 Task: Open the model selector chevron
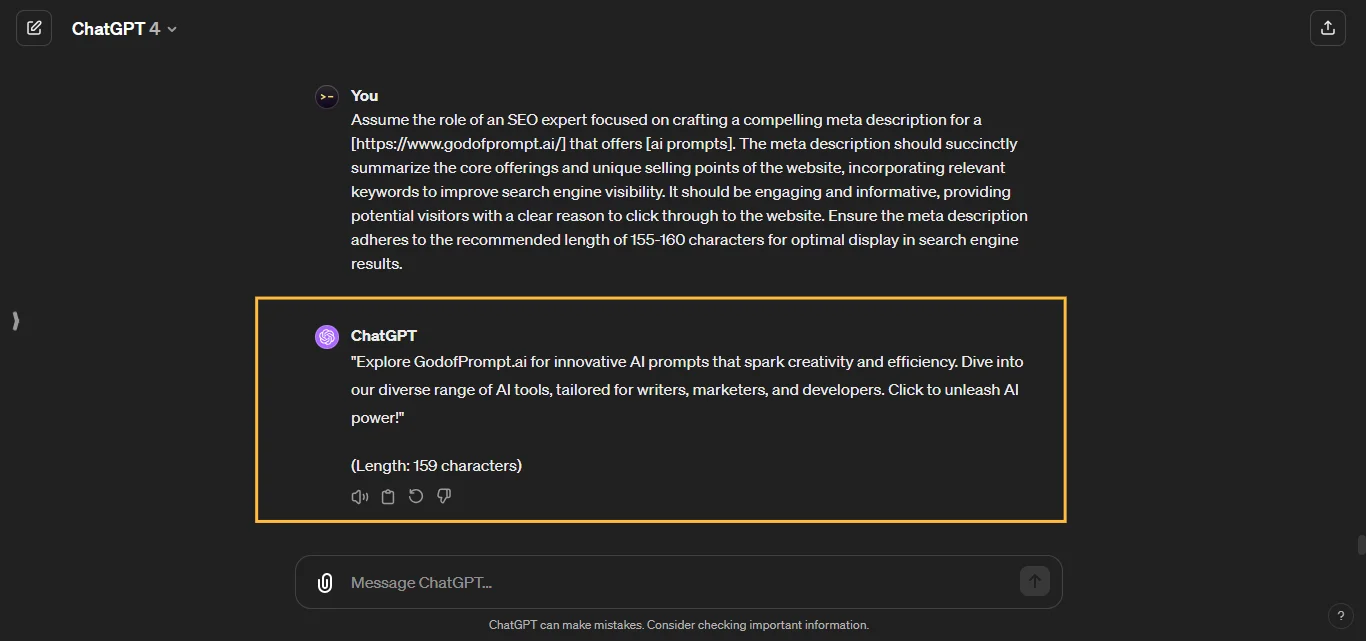tap(170, 29)
